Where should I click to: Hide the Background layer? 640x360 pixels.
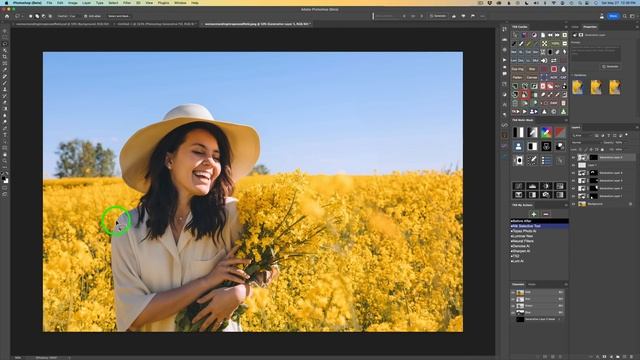[x=573, y=204]
